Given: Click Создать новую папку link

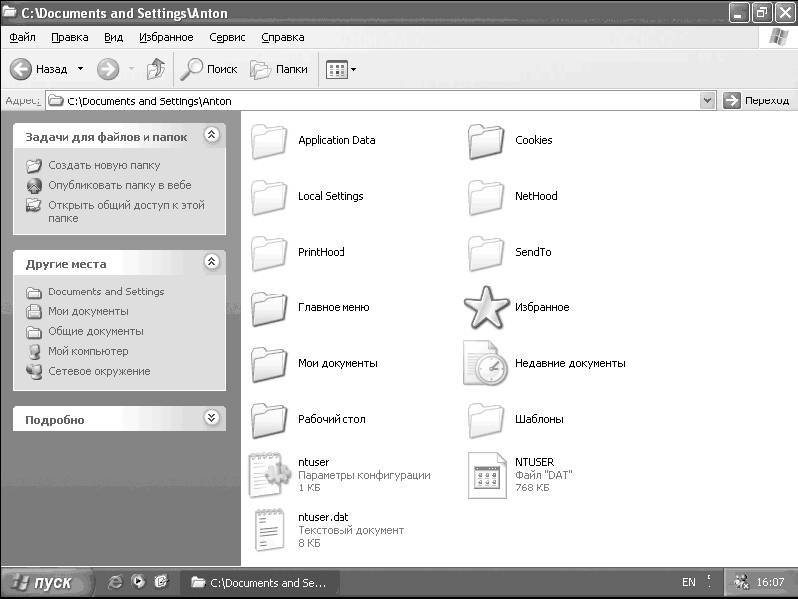Looking at the screenshot, I should (104, 165).
